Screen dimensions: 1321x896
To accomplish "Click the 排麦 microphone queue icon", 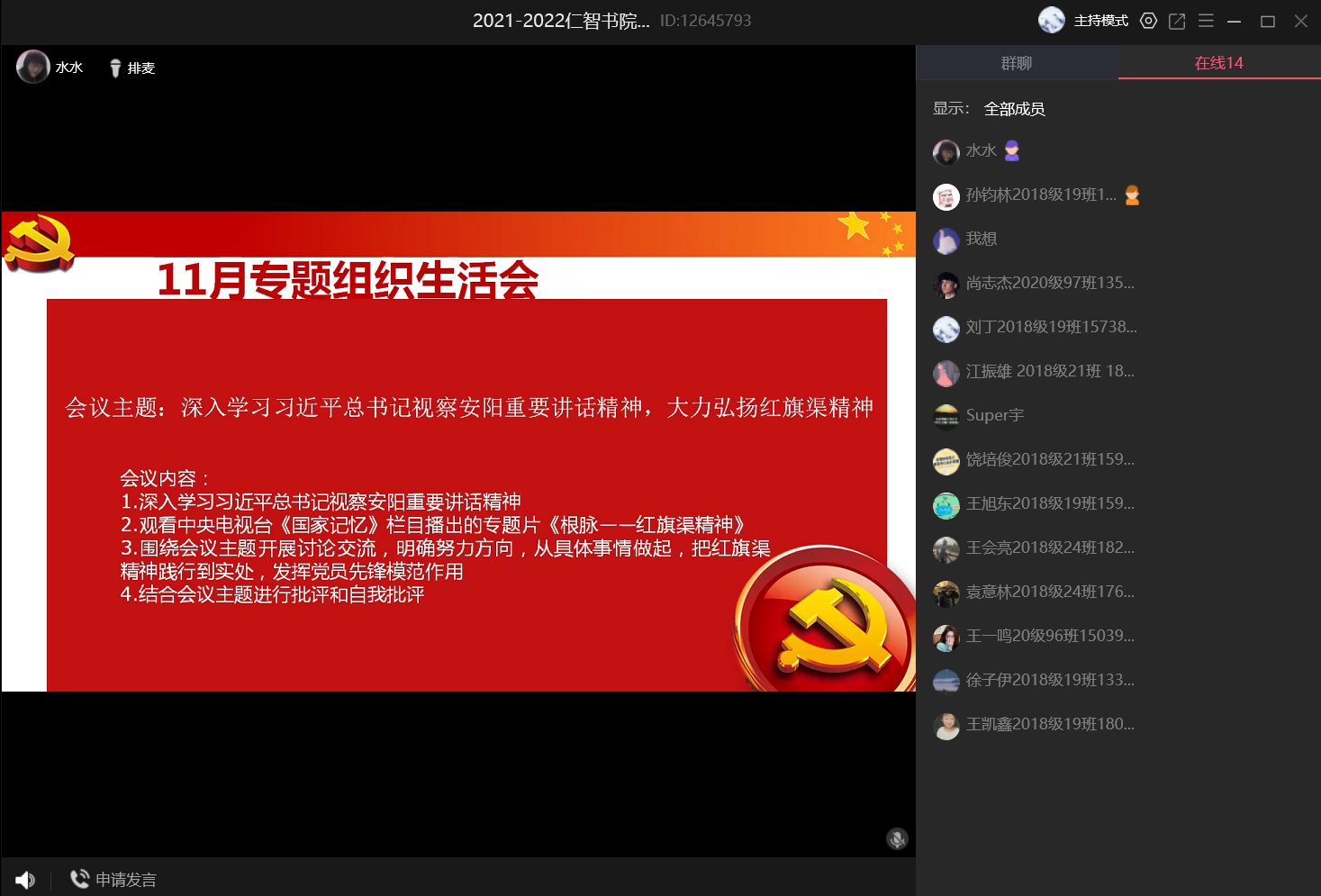I will click(115, 68).
